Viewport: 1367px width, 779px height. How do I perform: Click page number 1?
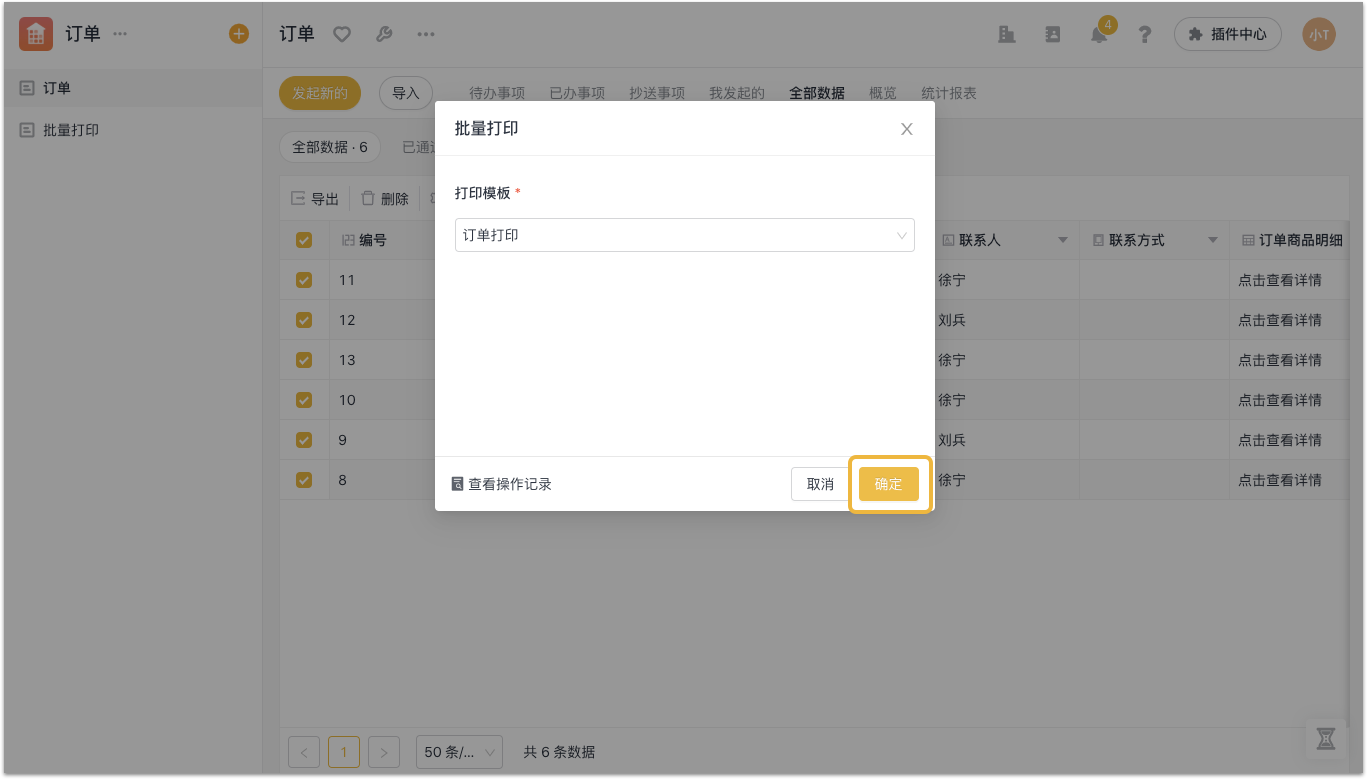click(344, 752)
